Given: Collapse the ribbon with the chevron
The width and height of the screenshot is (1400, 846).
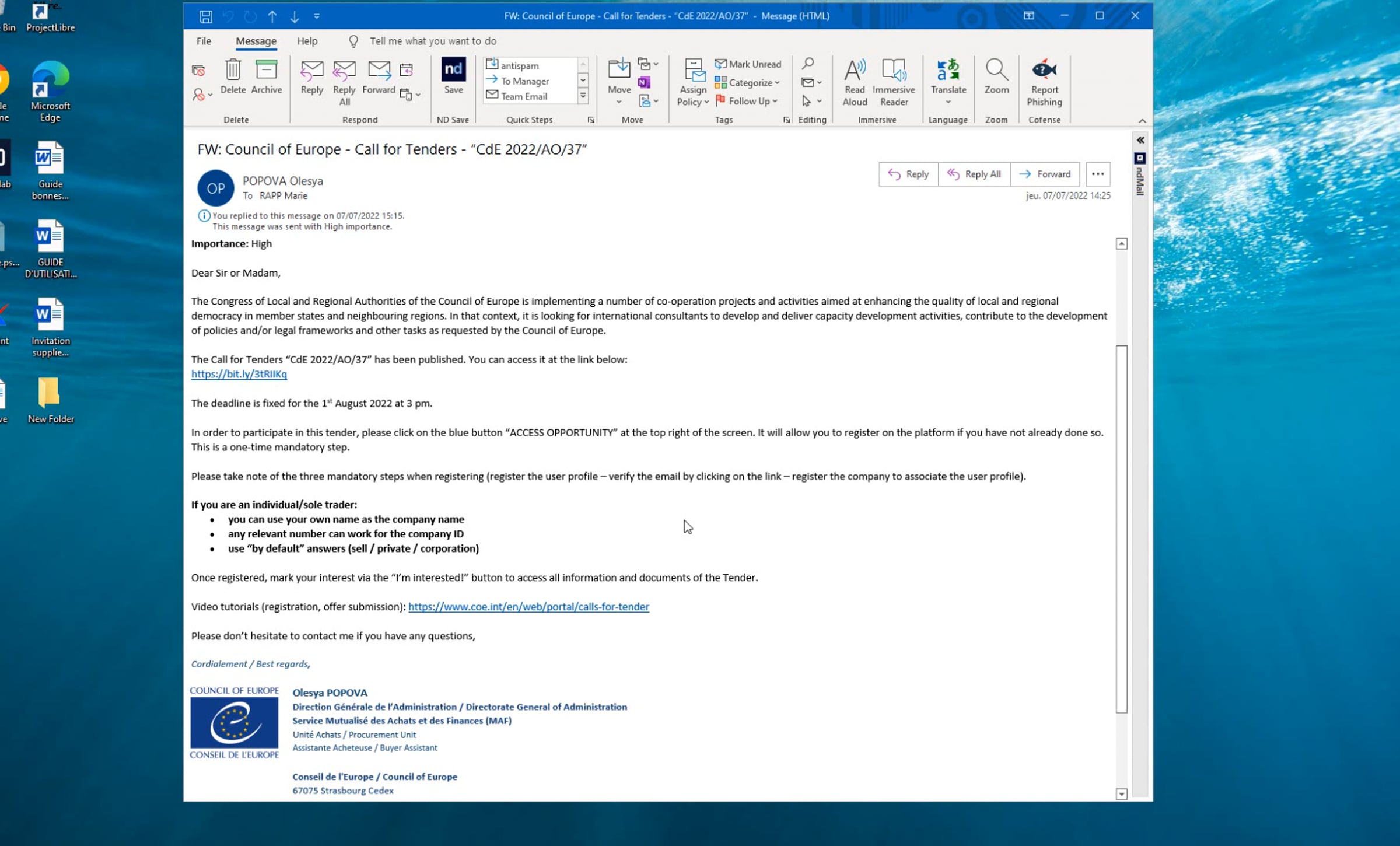Looking at the screenshot, I should [x=1142, y=121].
